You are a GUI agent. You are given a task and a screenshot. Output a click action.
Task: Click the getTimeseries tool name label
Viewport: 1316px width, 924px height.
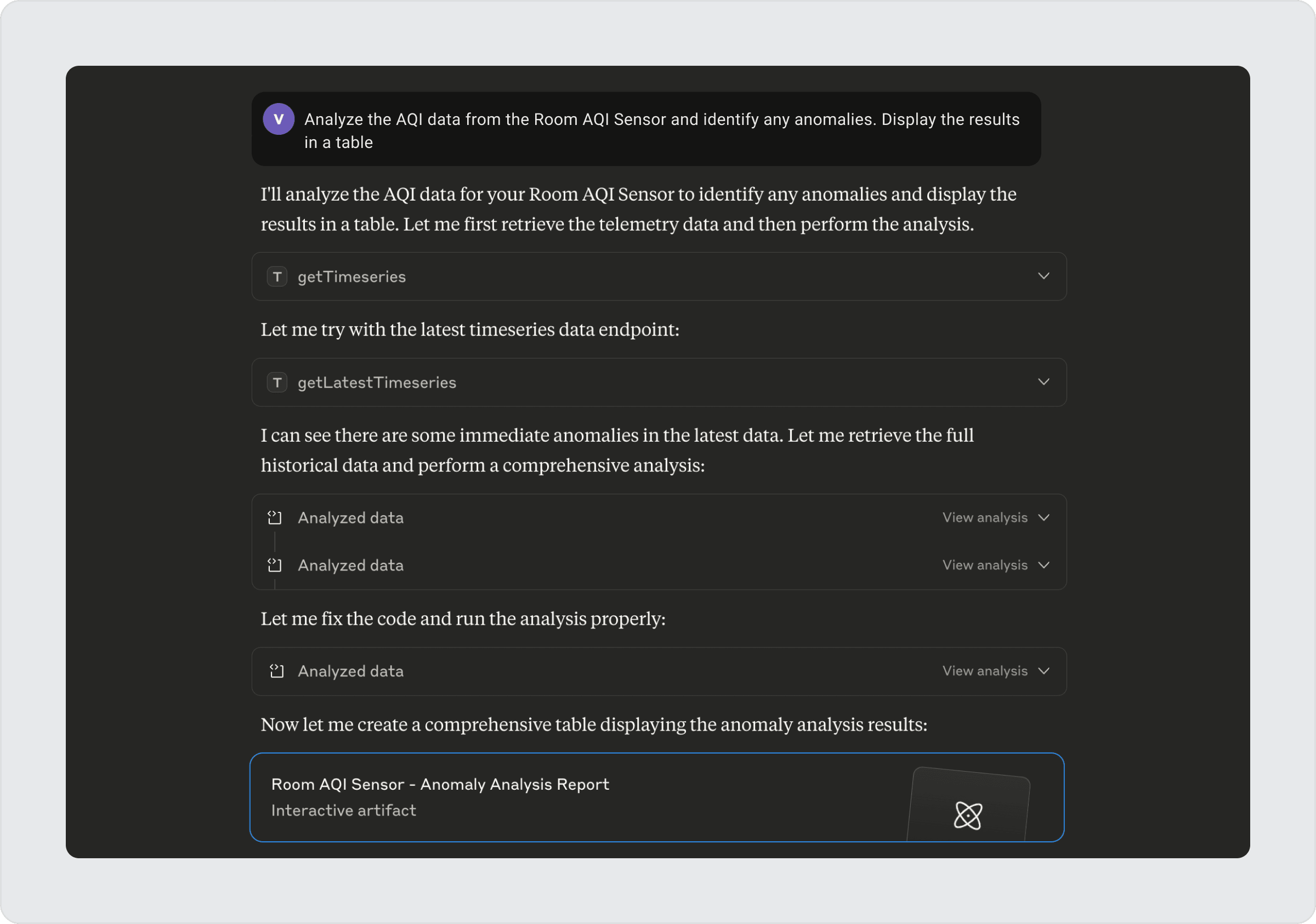[351, 277]
